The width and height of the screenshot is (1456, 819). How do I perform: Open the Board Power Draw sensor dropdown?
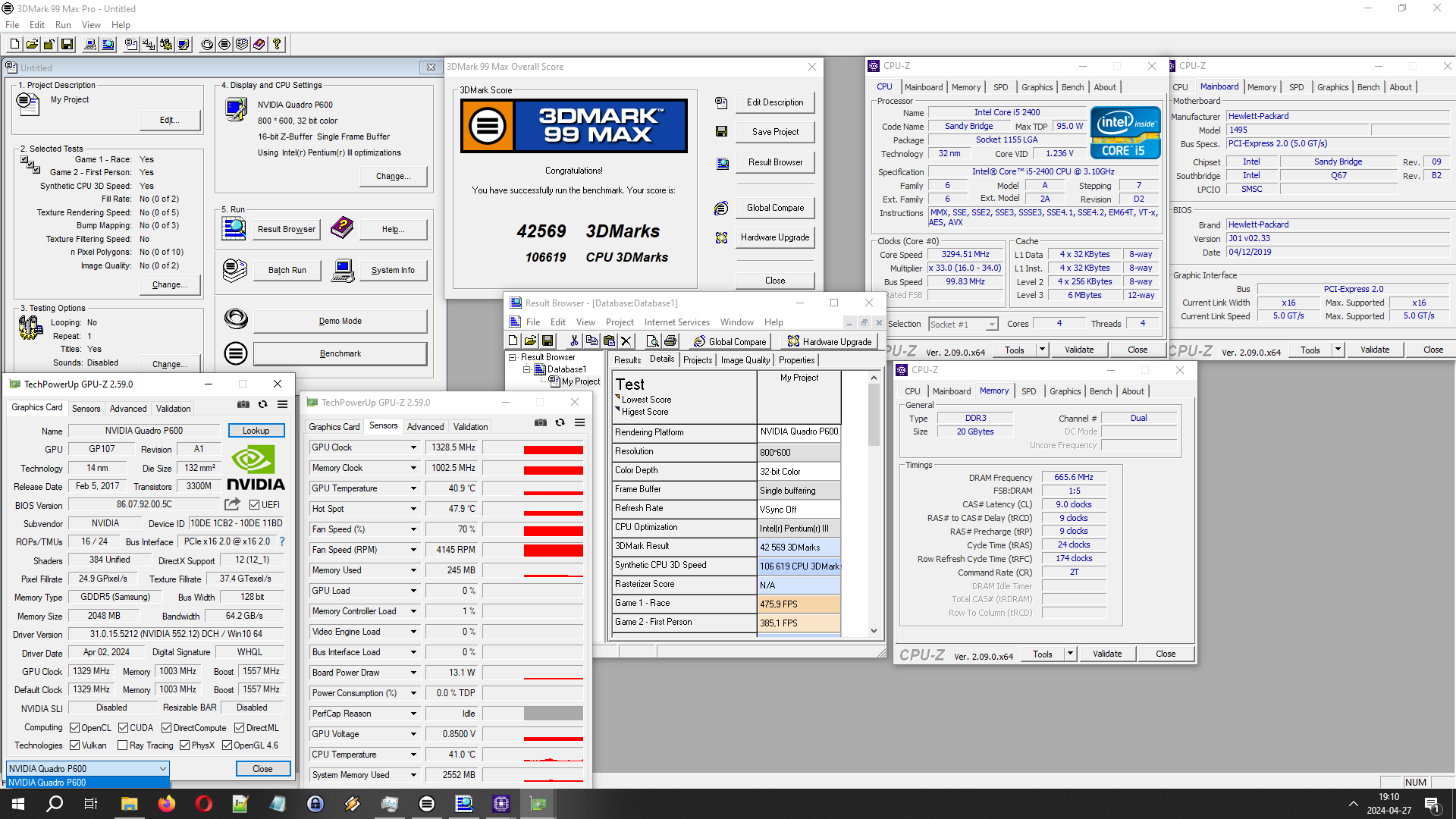click(x=414, y=673)
